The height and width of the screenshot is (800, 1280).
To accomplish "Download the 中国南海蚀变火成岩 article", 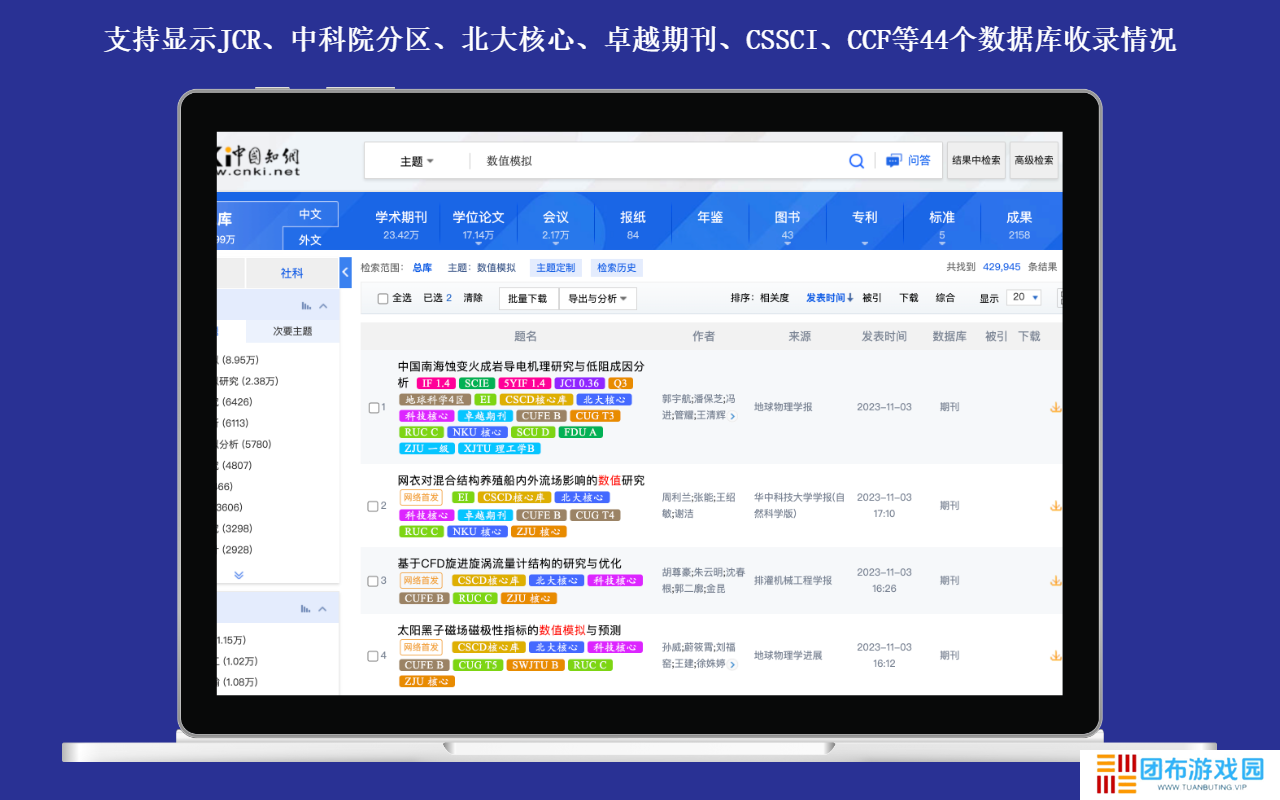I will [x=1055, y=407].
